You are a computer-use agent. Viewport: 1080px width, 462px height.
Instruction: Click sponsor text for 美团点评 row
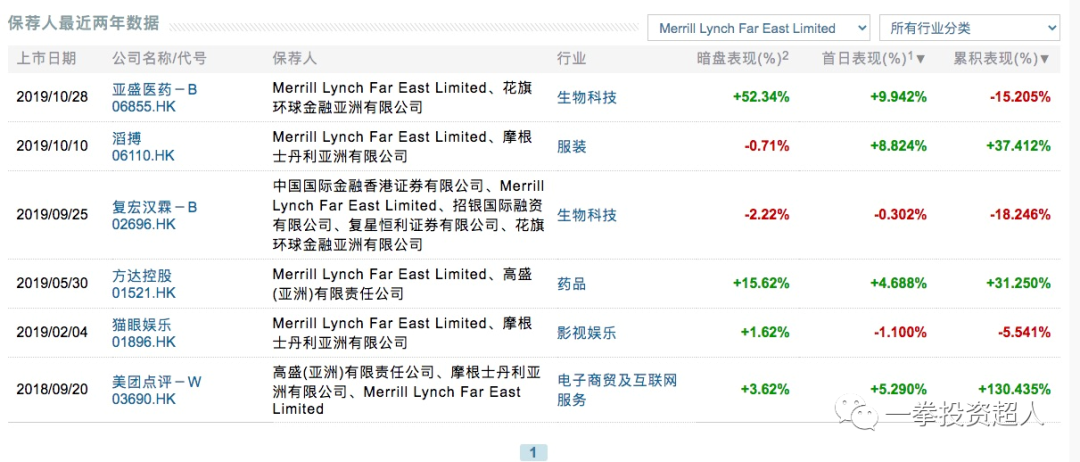point(406,390)
